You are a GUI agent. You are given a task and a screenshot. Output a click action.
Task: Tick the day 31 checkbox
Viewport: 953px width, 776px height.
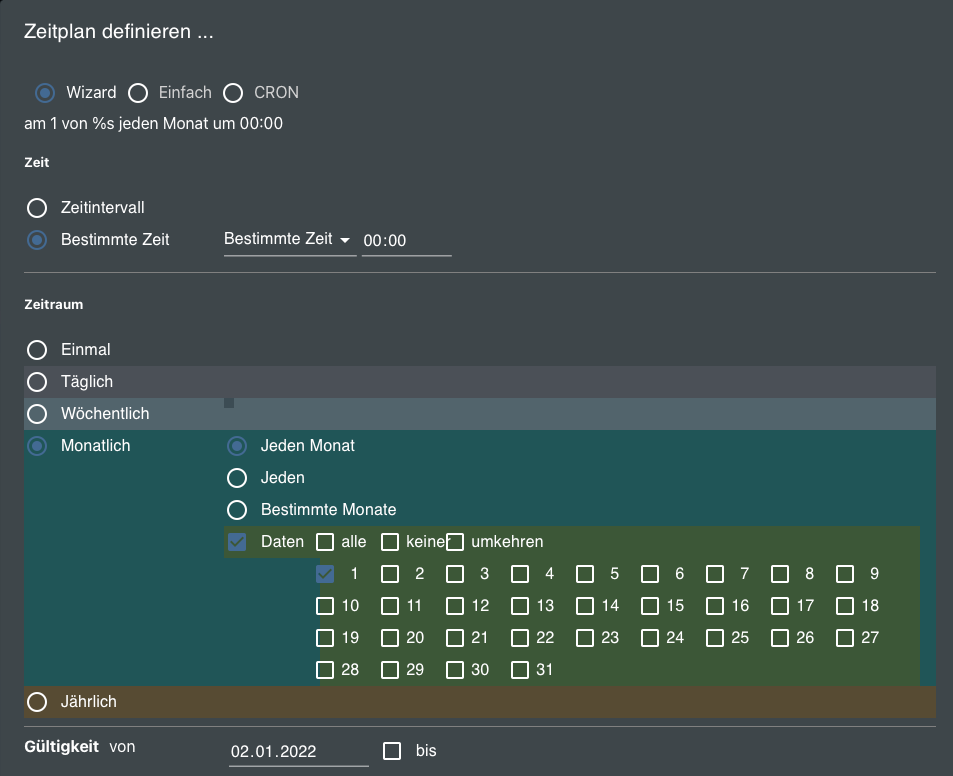(x=520, y=670)
